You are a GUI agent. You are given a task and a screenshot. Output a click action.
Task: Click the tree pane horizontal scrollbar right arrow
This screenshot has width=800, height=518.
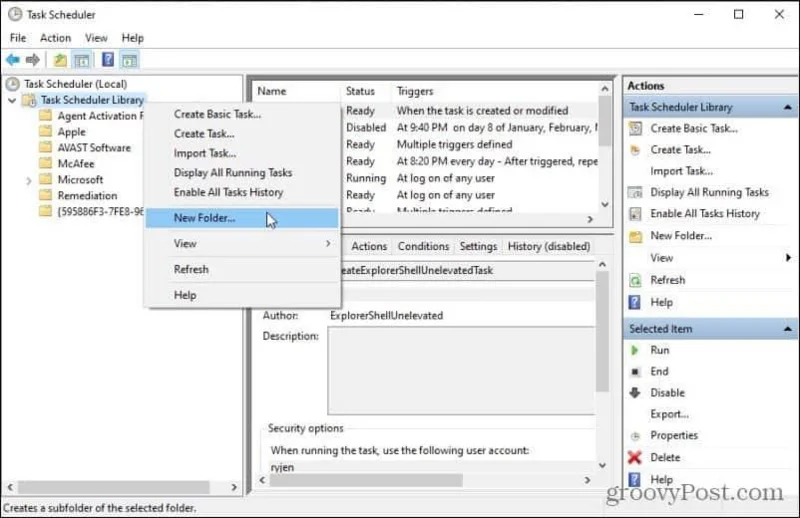tap(234, 487)
